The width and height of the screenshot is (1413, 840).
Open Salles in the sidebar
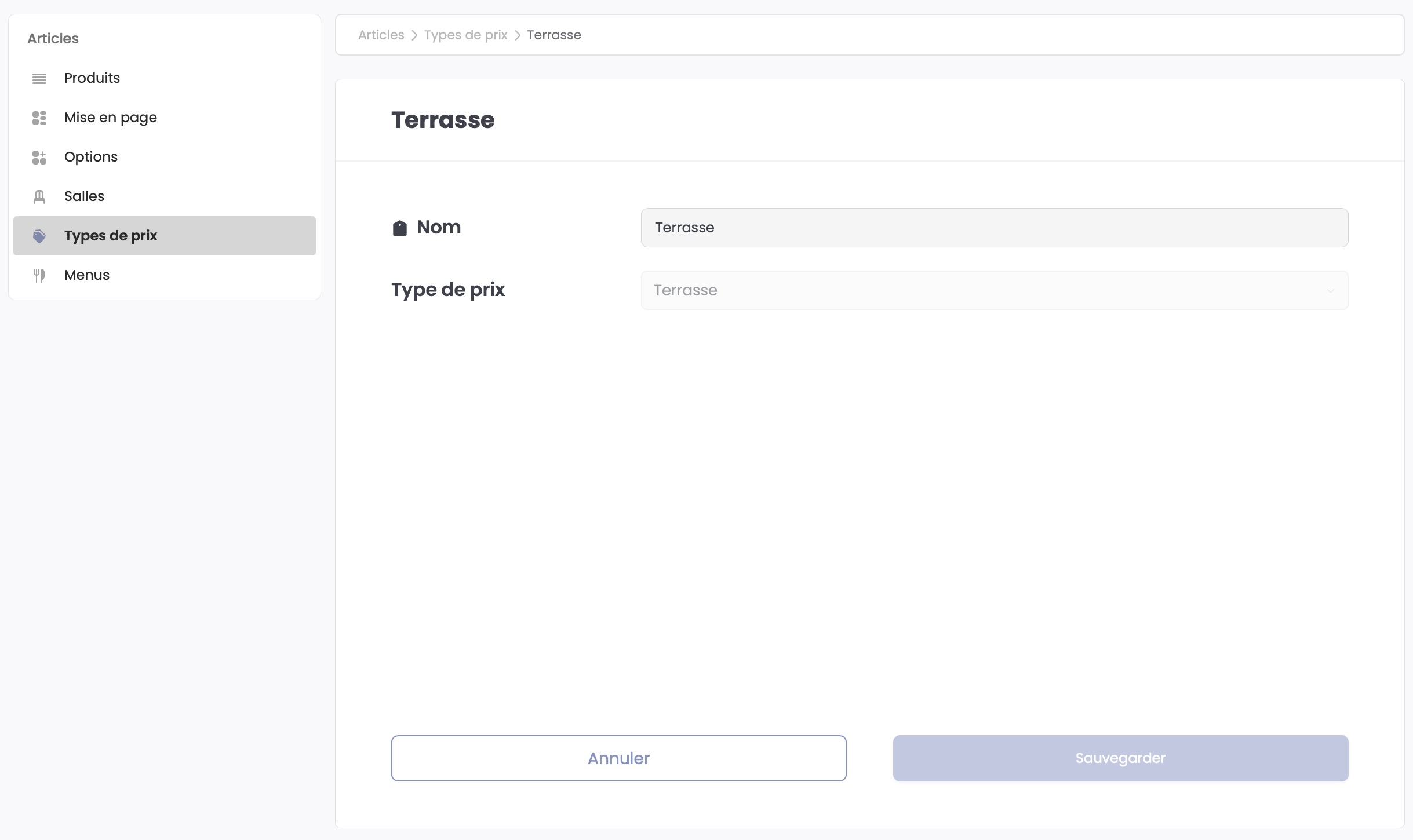[85, 196]
